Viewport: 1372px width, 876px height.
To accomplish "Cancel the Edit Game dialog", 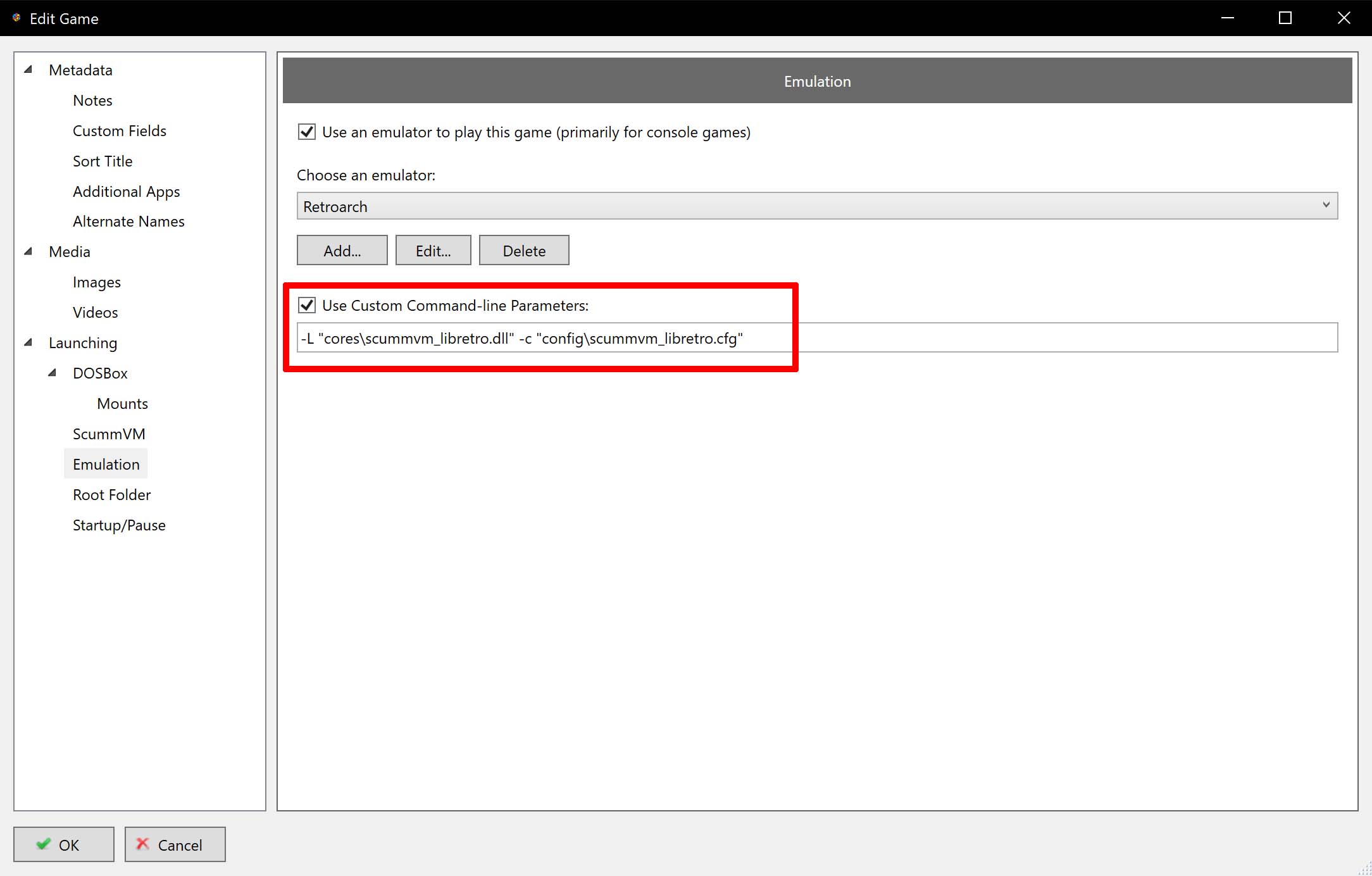I will pyautogui.click(x=175, y=844).
